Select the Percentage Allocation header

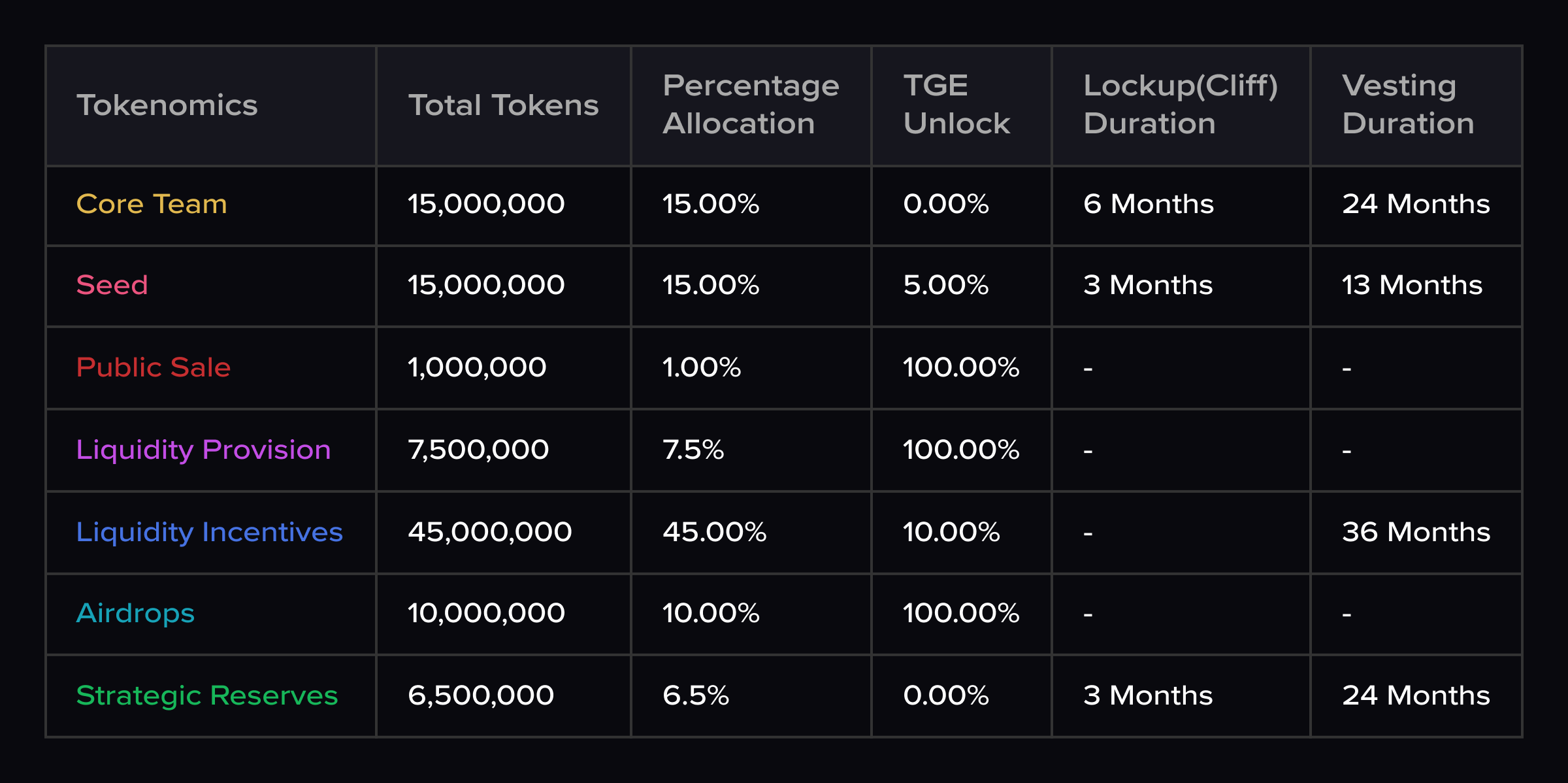click(751, 105)
